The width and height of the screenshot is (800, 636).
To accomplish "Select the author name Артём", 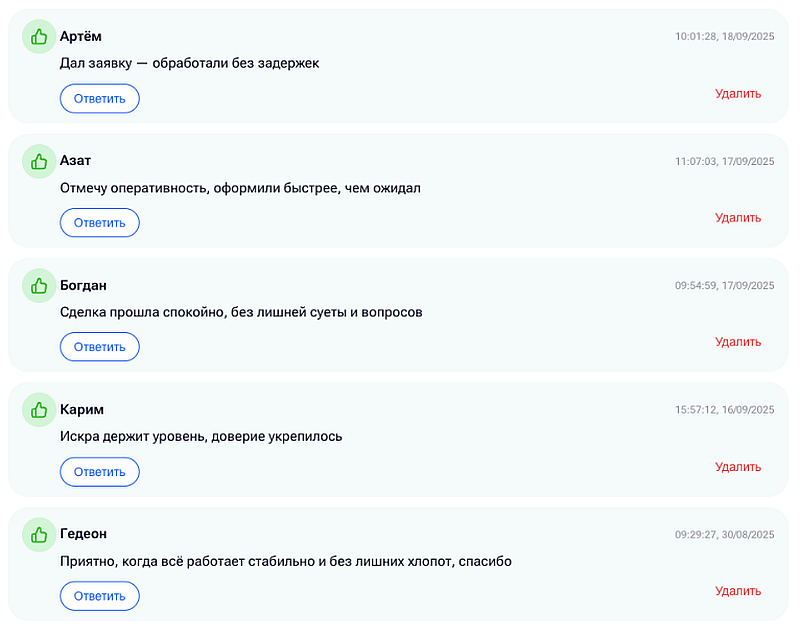I will 81,37.
